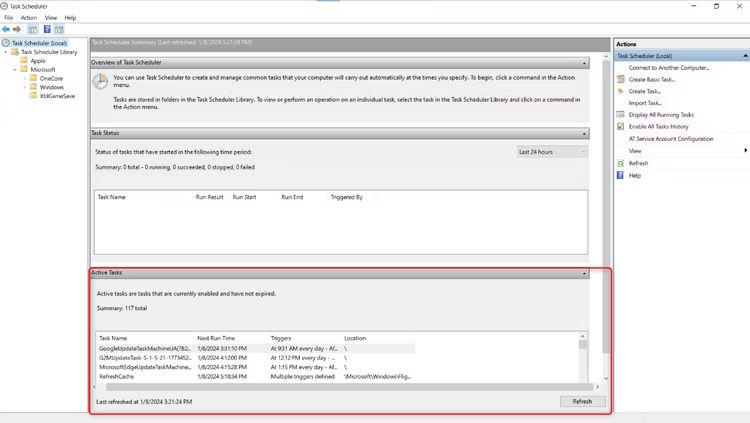This screenshot has height=423, width=750.
Task: Click Create Basic Task action
Action: click(652, 79)
